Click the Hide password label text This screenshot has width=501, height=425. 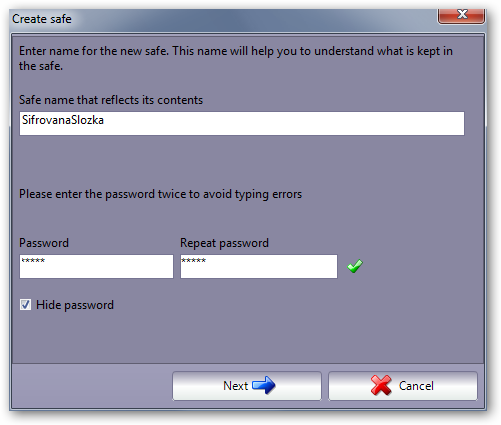(75, 305)
